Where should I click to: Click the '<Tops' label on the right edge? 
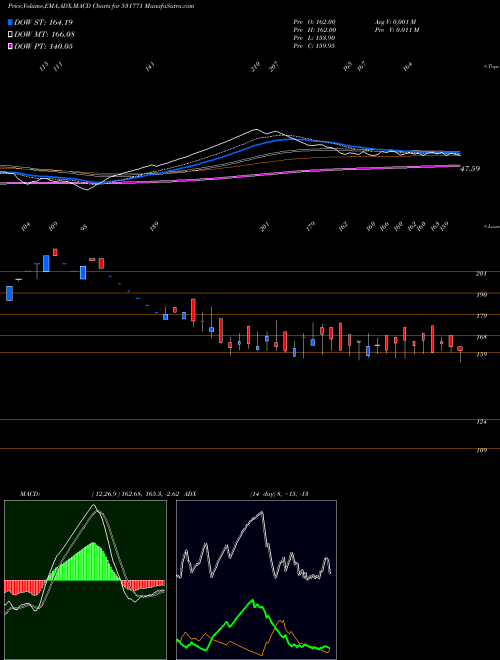pyautogui.click(x=491, y=67)
